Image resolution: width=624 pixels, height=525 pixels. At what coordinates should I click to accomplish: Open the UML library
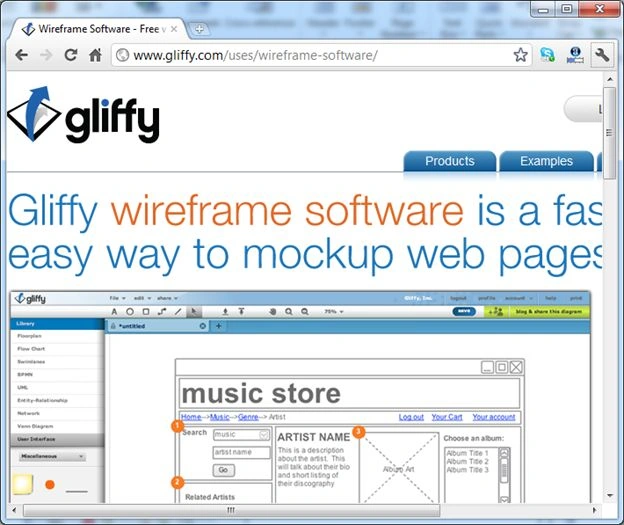57,387
